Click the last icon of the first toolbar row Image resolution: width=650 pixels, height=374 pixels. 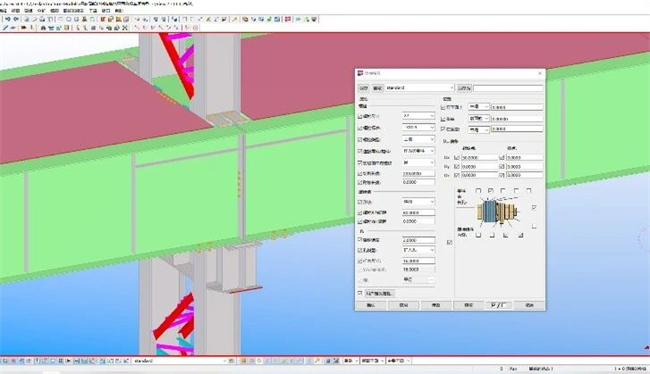314,19
